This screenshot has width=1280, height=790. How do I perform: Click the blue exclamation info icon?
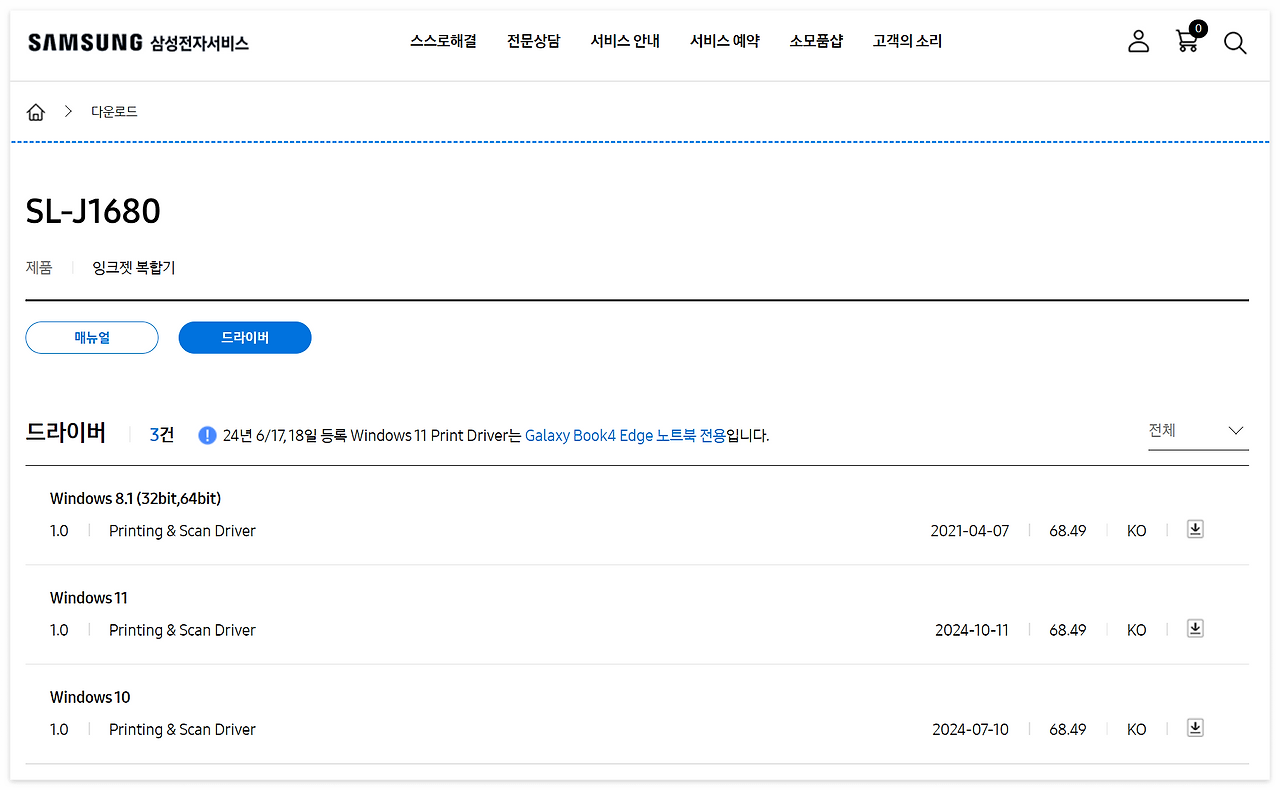click(207, 435)
